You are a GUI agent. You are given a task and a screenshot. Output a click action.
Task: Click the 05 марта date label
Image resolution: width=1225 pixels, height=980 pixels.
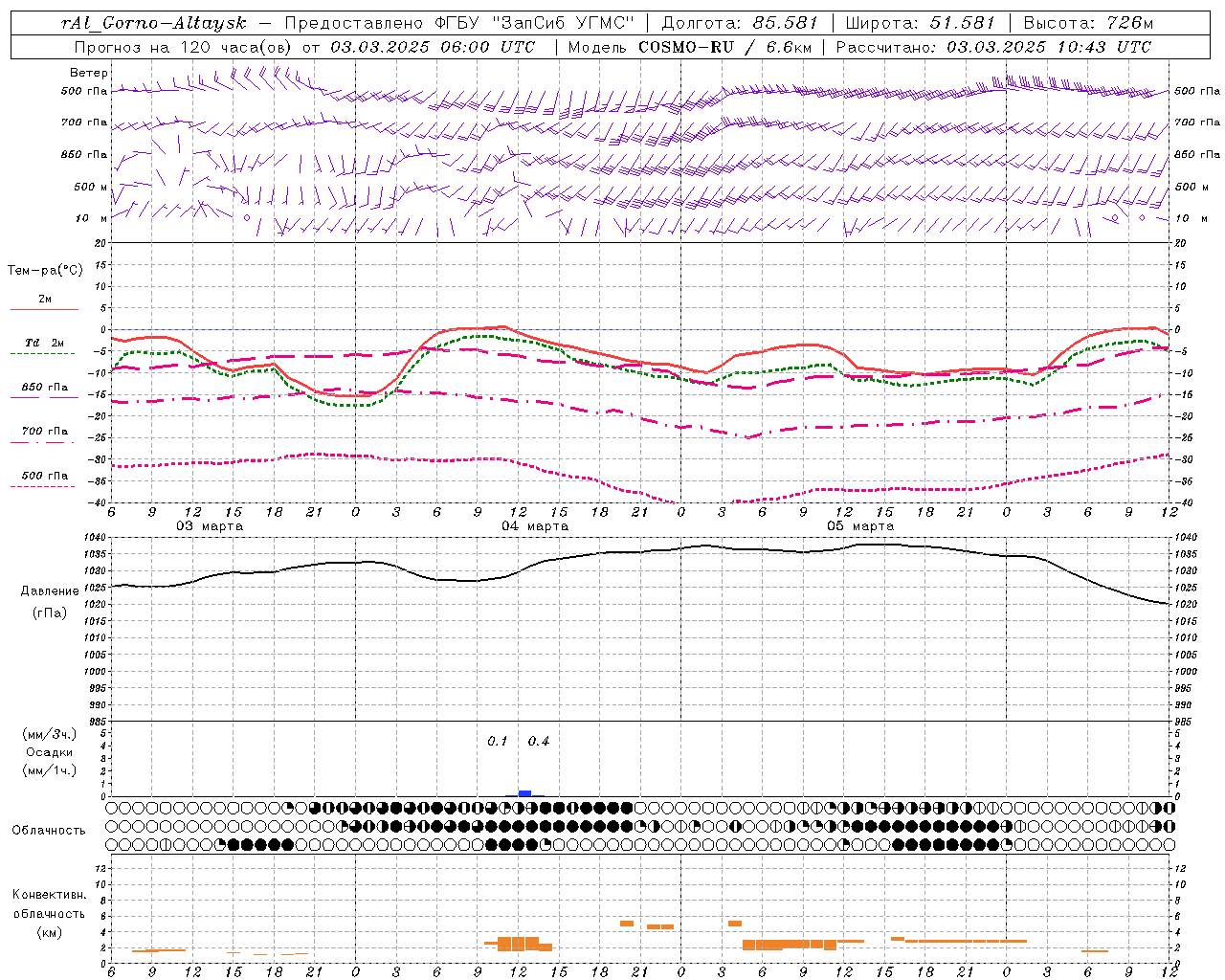click(860, 526)
